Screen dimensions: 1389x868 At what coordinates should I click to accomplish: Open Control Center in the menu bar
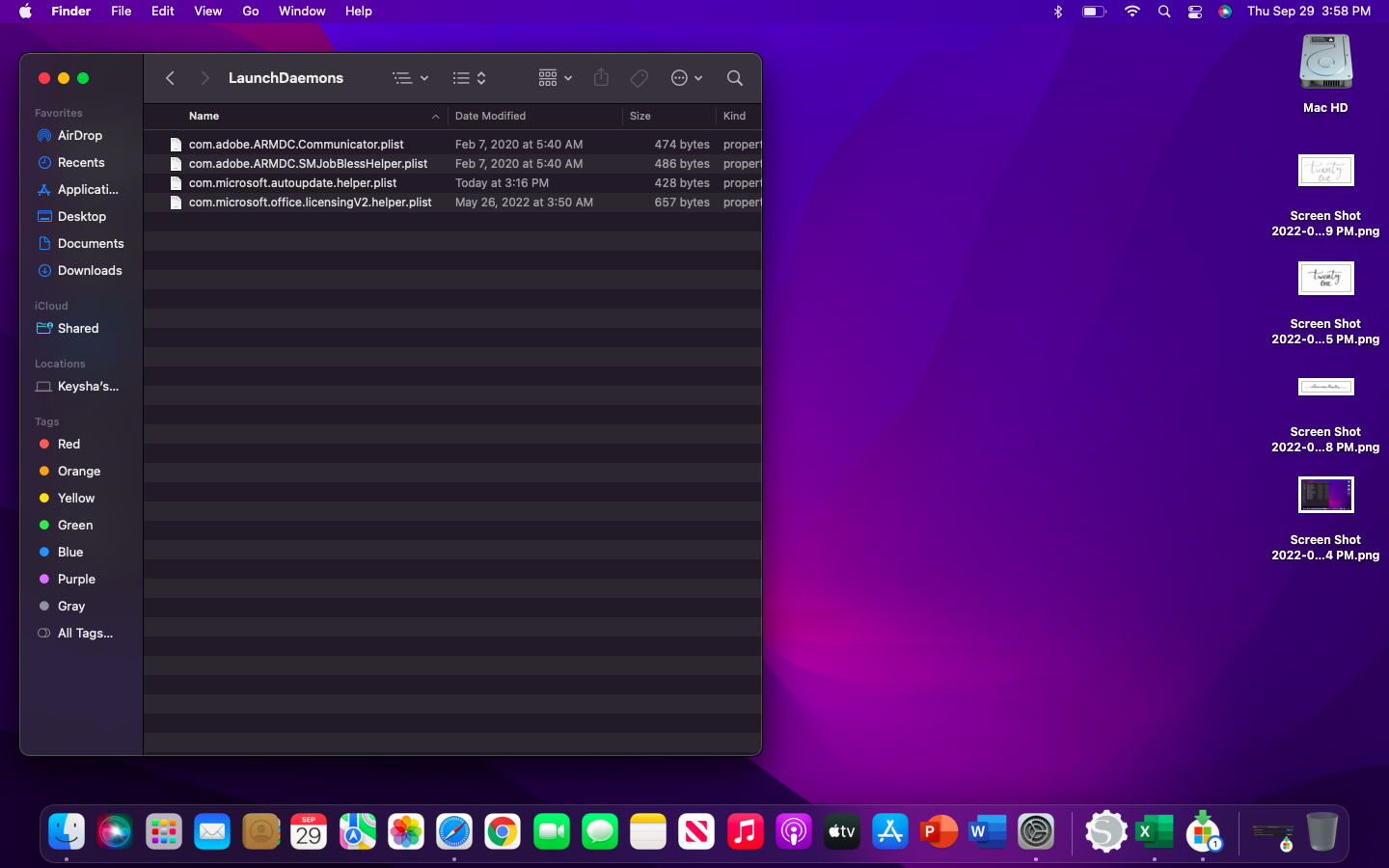1194,12
